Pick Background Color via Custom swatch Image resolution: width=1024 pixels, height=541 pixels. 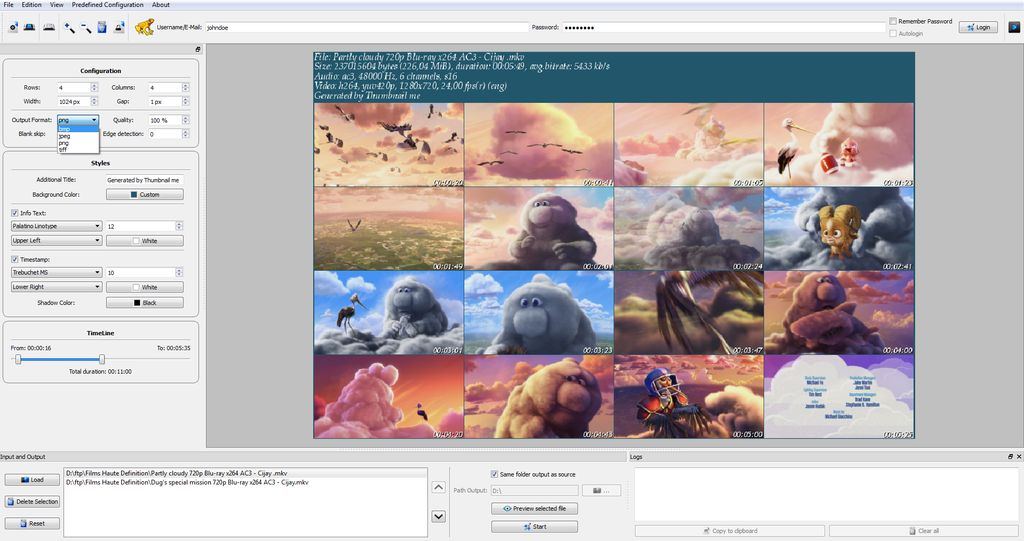click(144, 195)
